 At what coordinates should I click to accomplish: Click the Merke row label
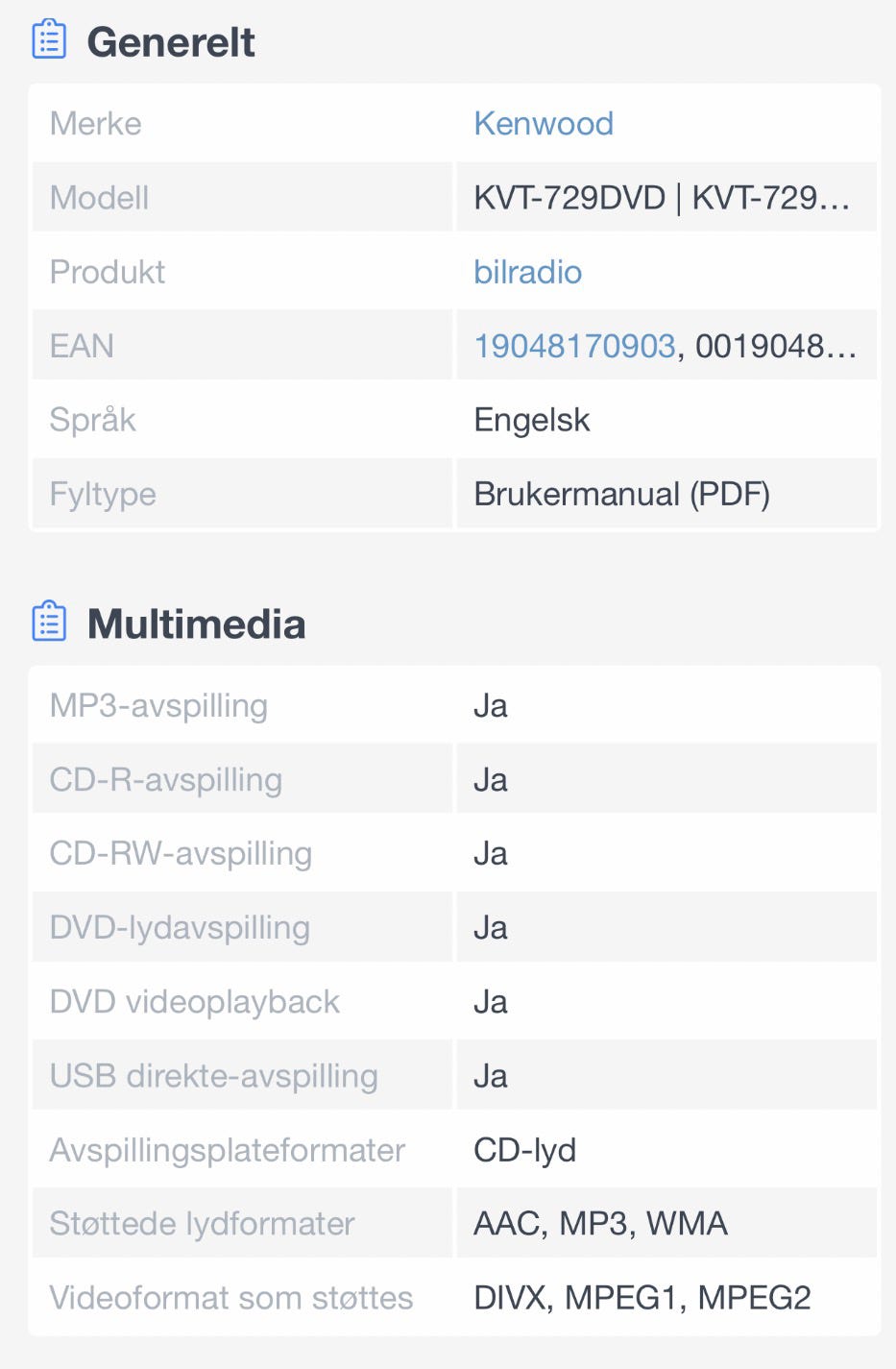95,124
